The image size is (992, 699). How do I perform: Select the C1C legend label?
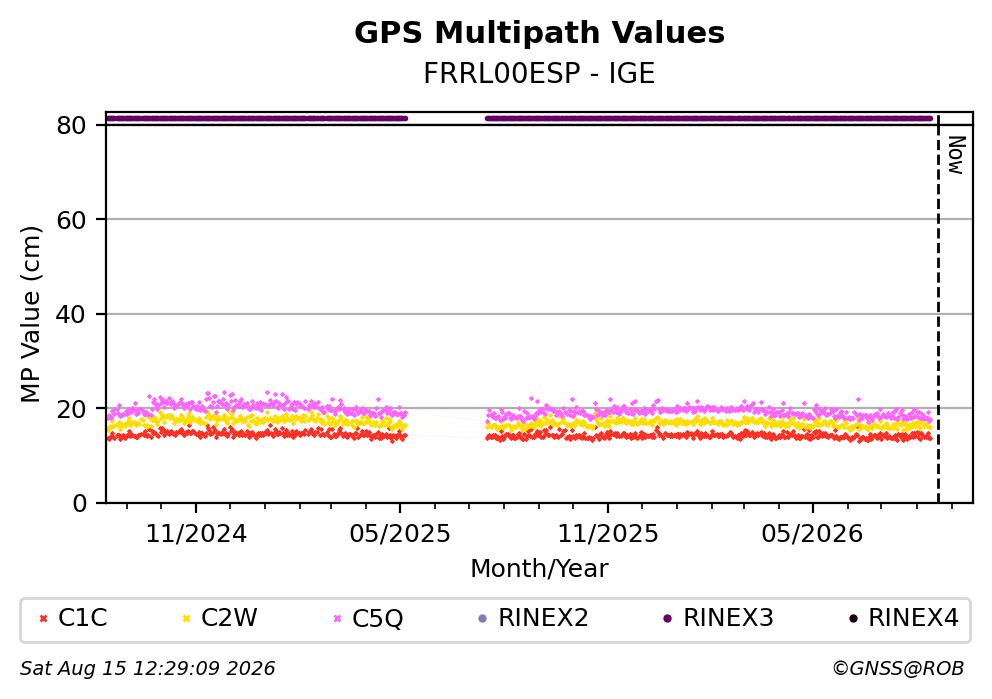pos(82,618)
